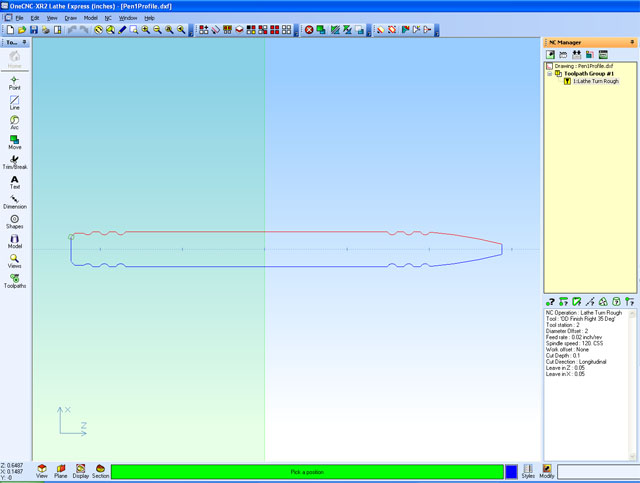
Task: Collapse Toolpath Group #1 tree node
Action: [549, 74]
